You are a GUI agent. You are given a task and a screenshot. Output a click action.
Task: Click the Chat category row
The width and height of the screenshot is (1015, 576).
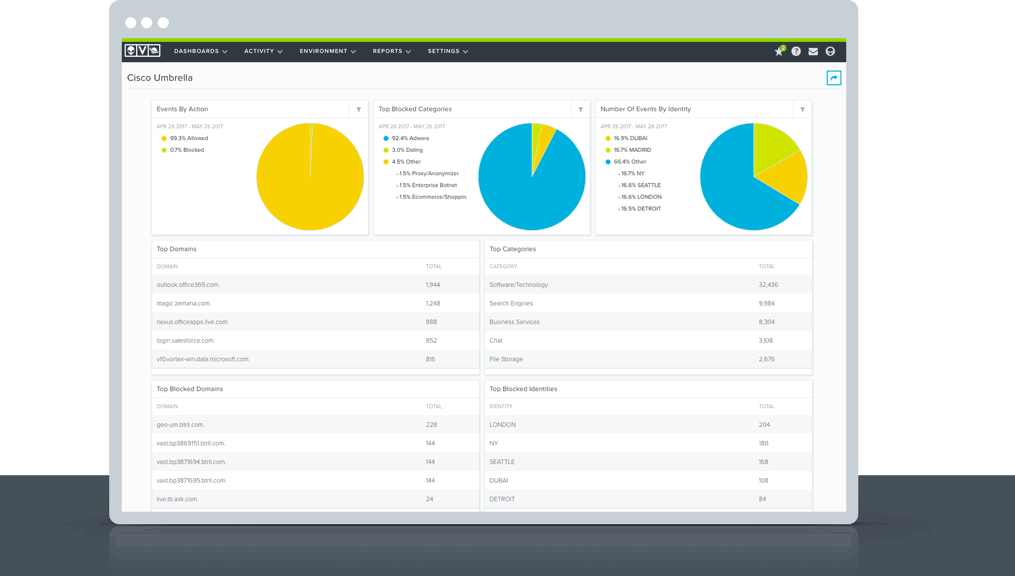click(649, 340)
